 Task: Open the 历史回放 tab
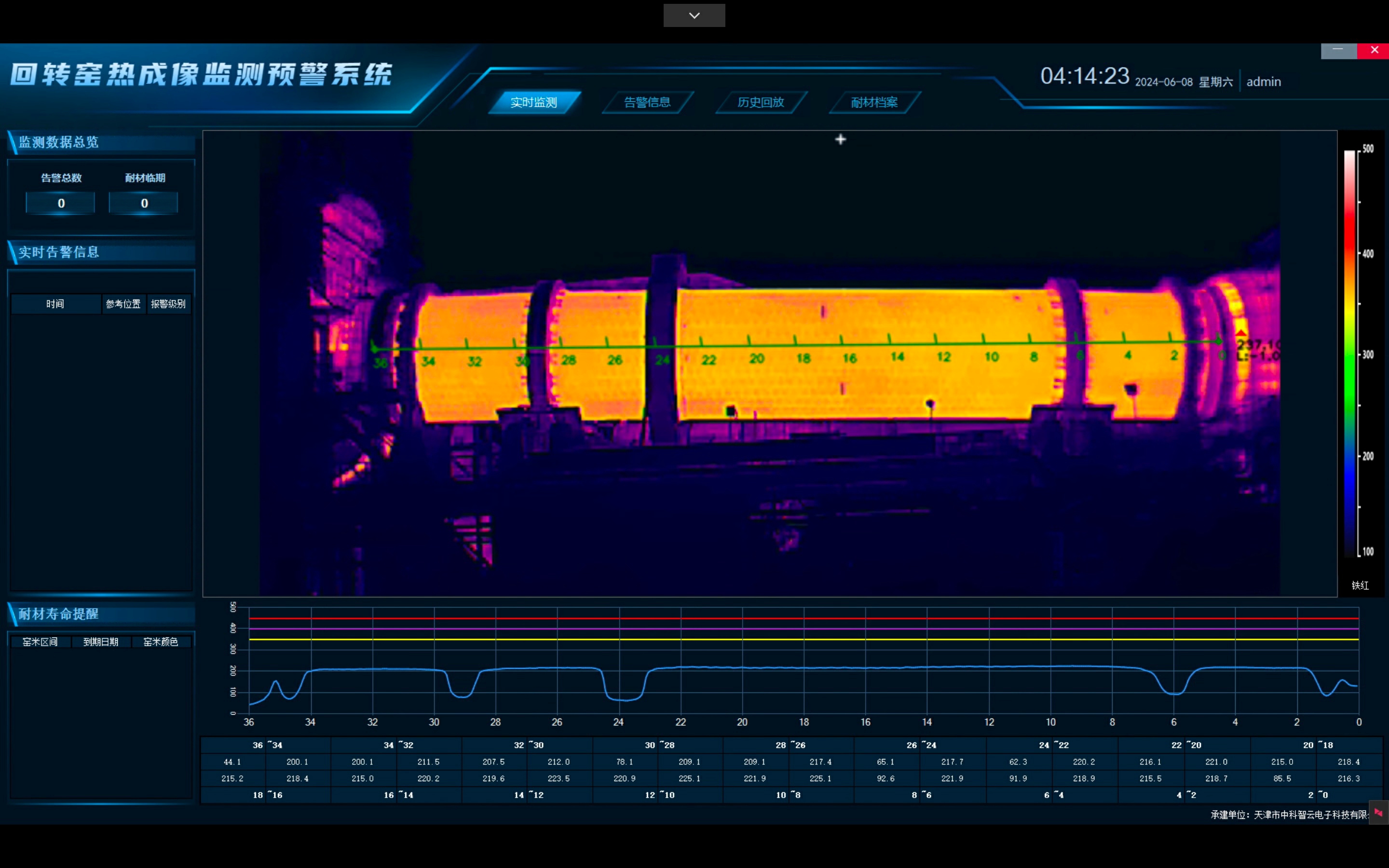[x=761, y=102]
